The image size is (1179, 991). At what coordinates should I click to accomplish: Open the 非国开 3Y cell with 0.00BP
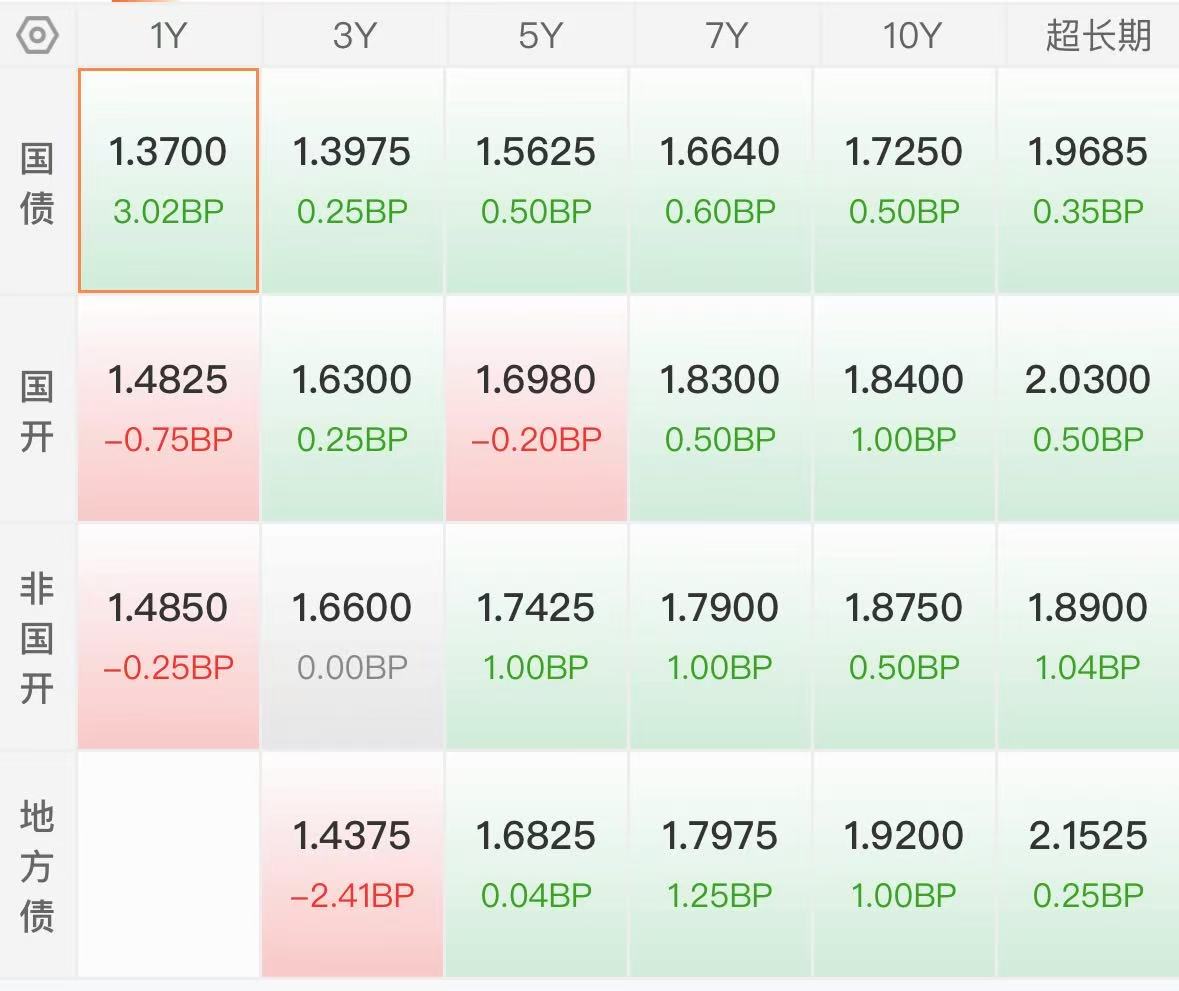click(352, 636)
